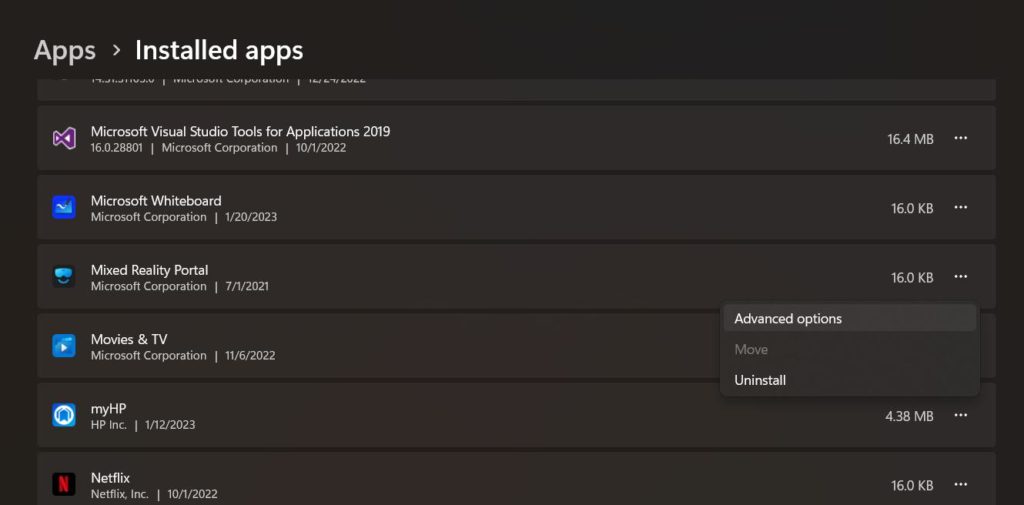The width and height of the screenshot is (1024, 505).
Task: Click the Mixed Reality Portal headset icon
Action: pos(64,277)
